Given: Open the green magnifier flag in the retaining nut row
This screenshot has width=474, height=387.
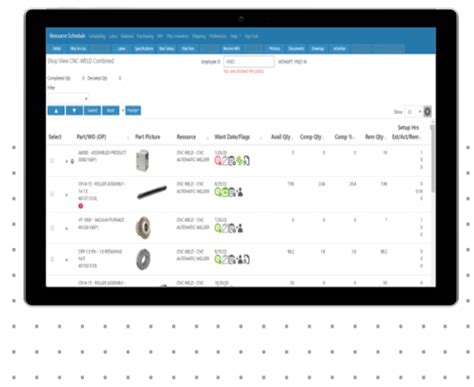Looking at the screenshot, I should pyautogui.click(x=218, y=259).
